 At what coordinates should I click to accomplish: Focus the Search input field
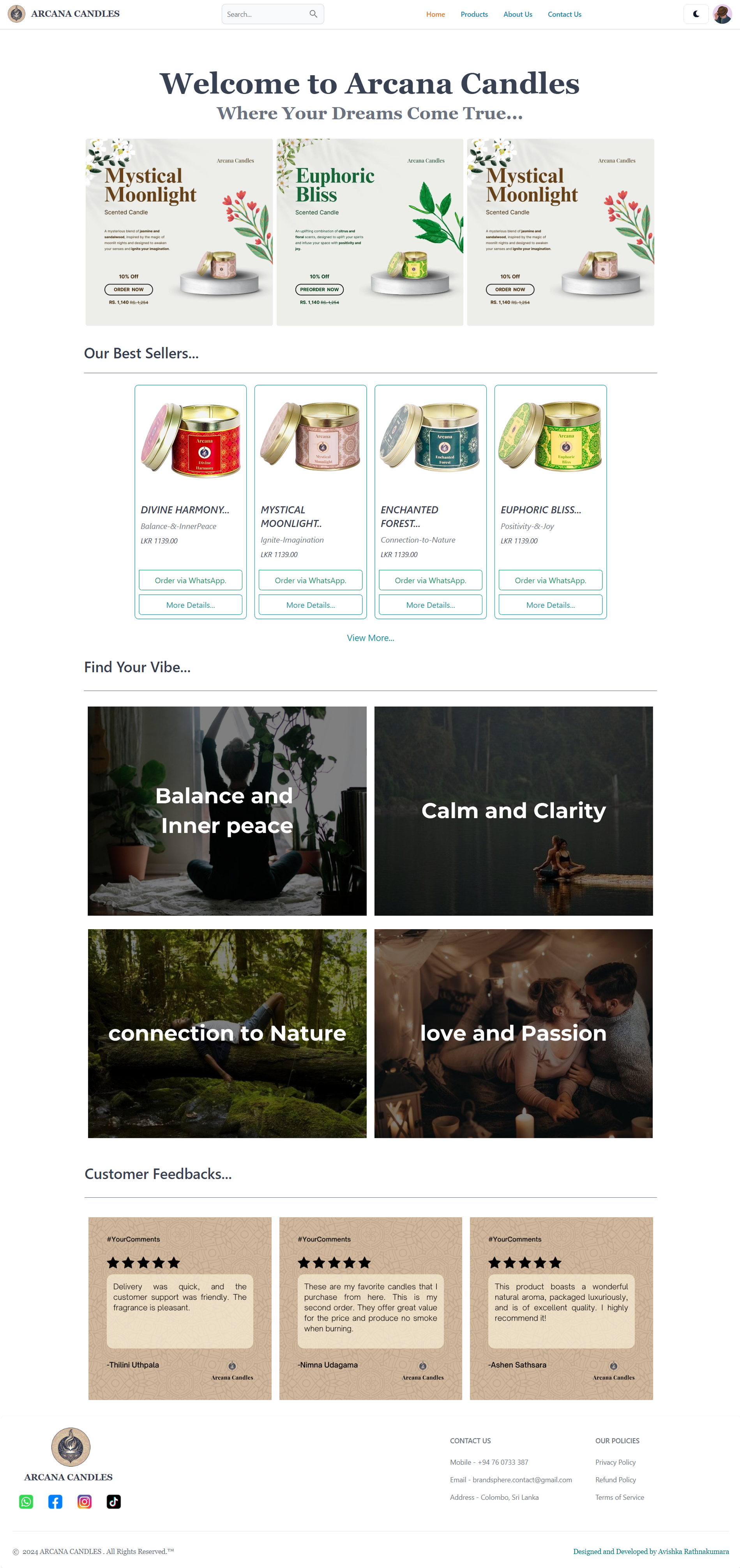266,14
